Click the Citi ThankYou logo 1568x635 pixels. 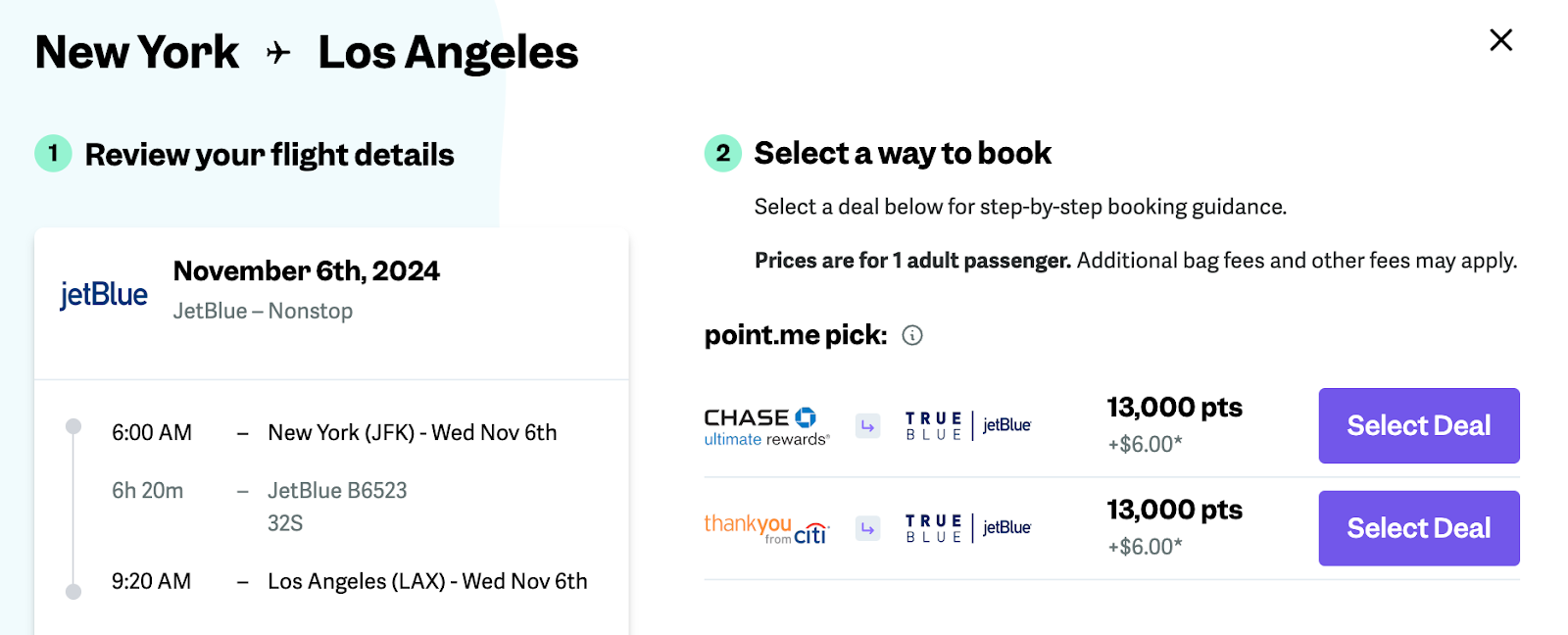[766, 528]
